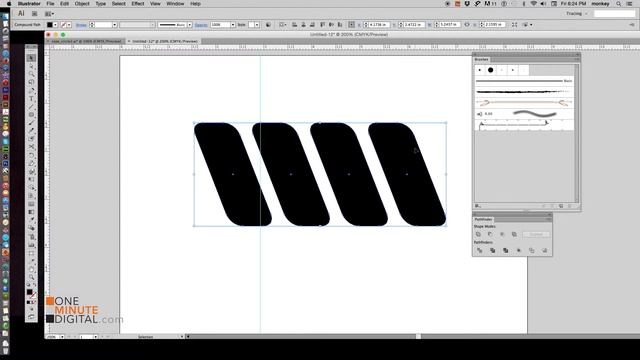This screenshot has height=360, width=640.
Task: Click the Crop pathfinder icon
Action: (x=518, y=250)
